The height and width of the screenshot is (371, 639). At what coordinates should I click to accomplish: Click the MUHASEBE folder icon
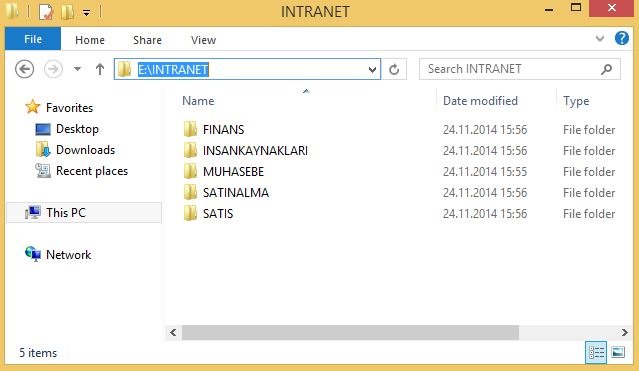190,171
